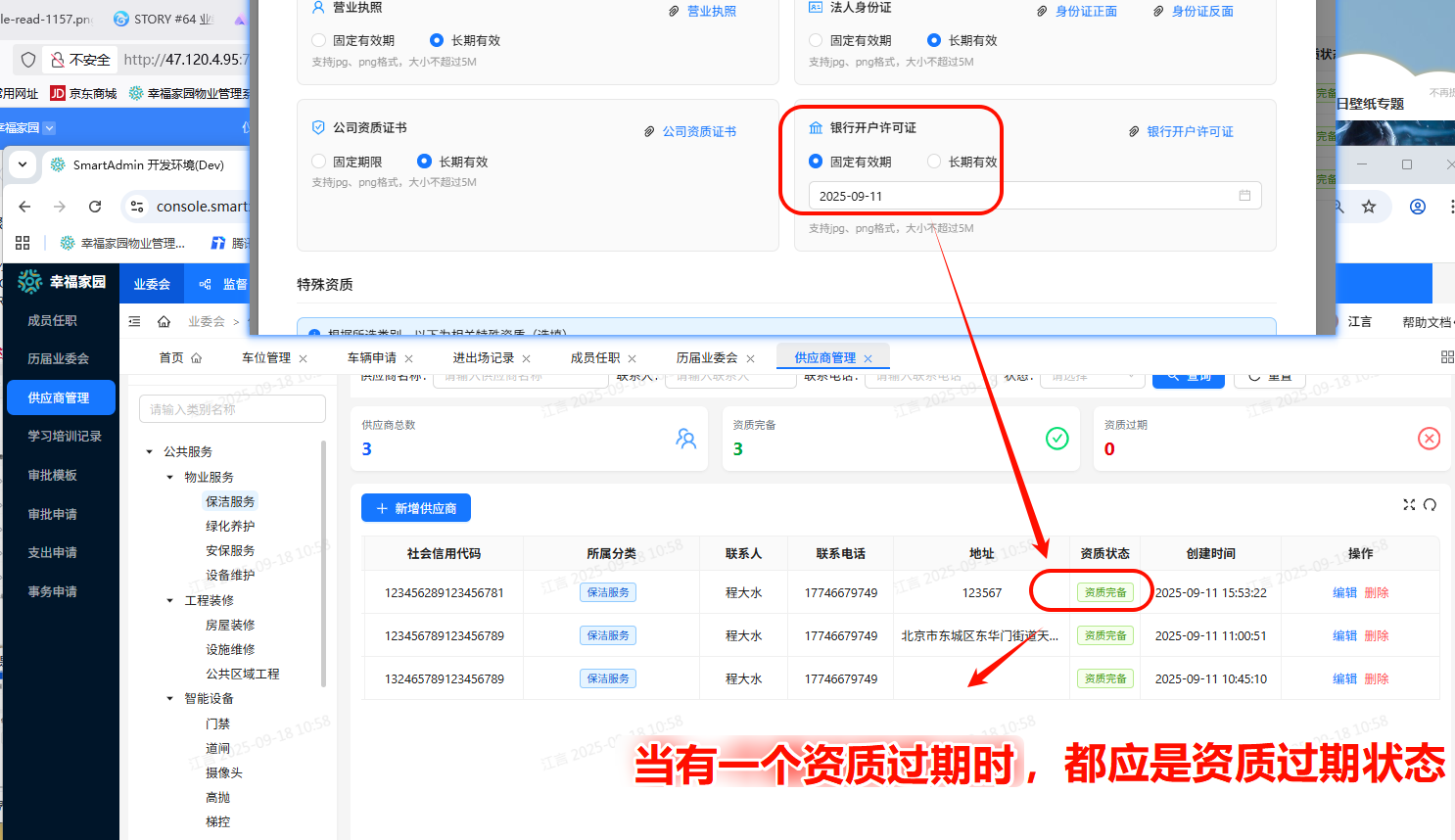Collapse the 公共服务 tree node
The image size is (1455, 840).
click(150, 452)
